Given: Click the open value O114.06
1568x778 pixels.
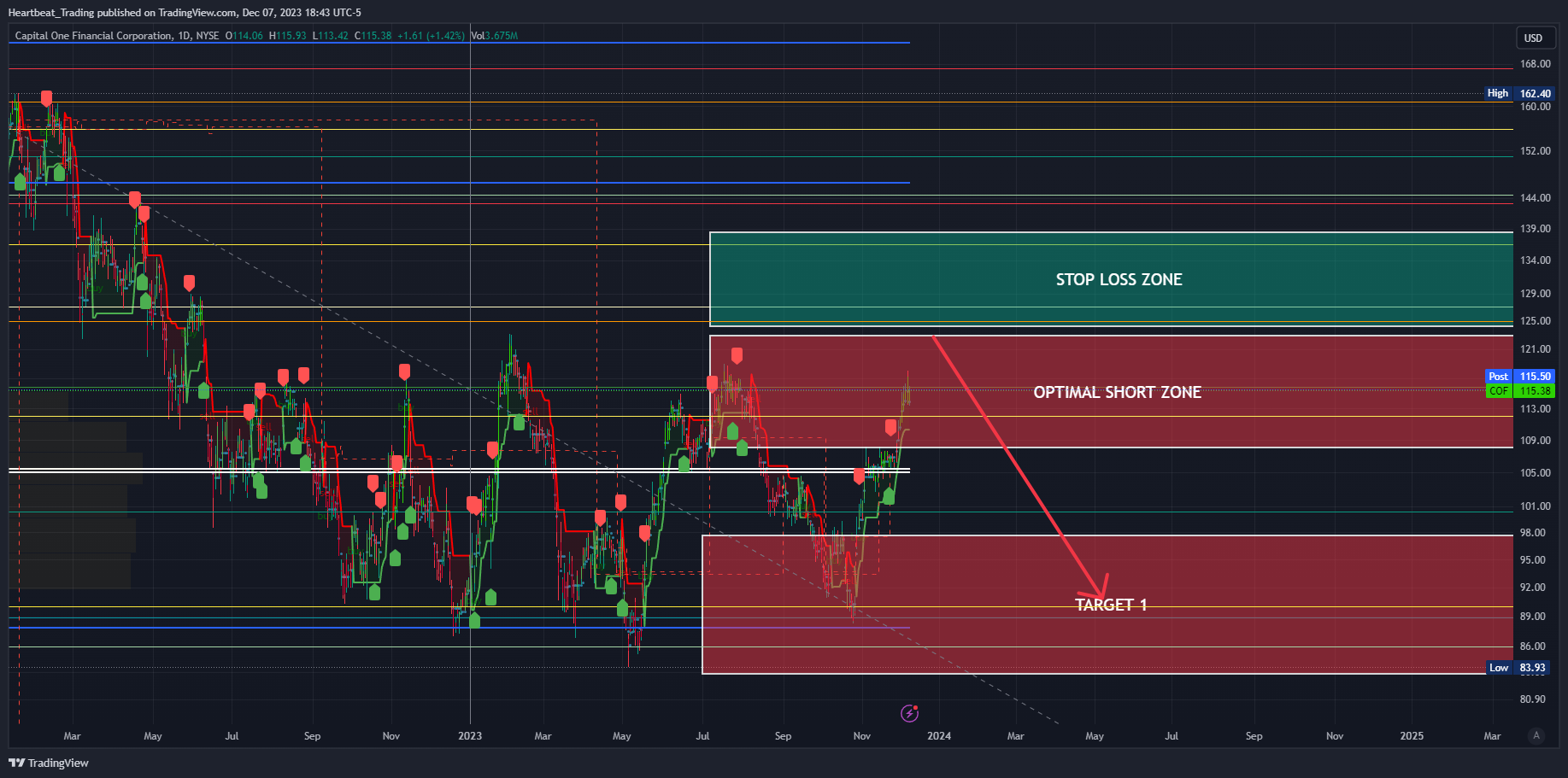Looking at the screenshot, I should pos(244,36).
